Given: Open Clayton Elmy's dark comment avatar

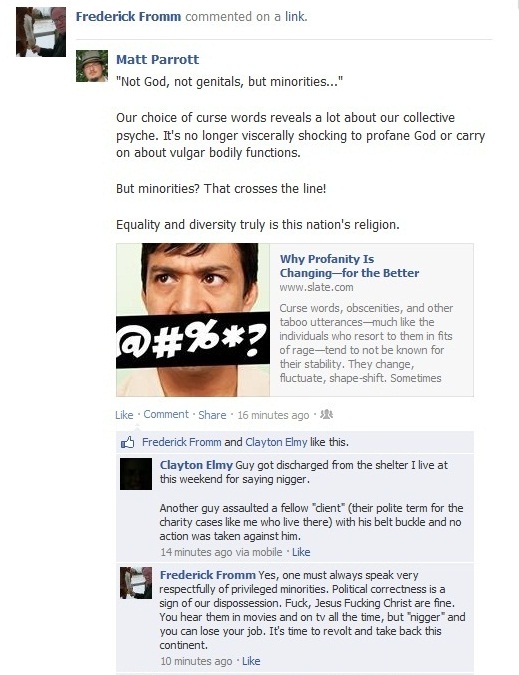Looking at the screenshot, I should tap(136, 474).
